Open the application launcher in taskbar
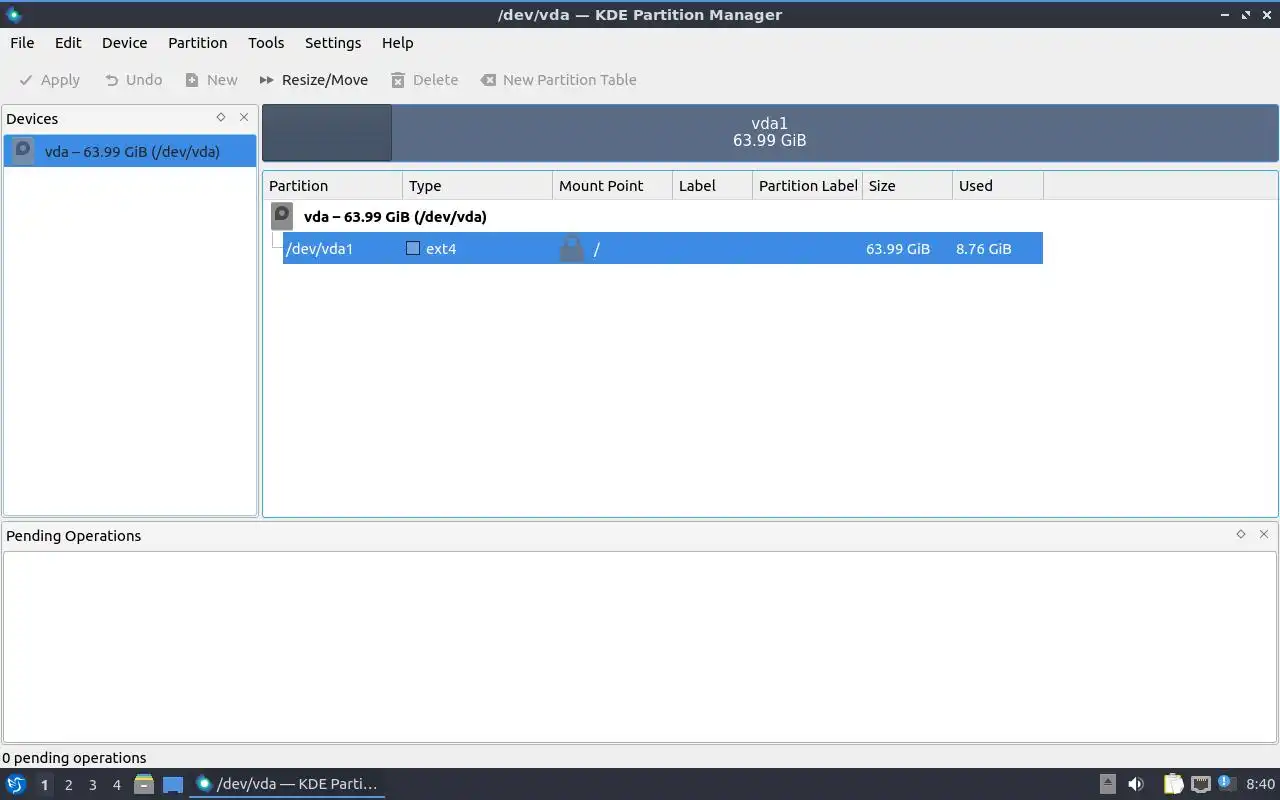1280x800 pixels. (x=16, y=784)
